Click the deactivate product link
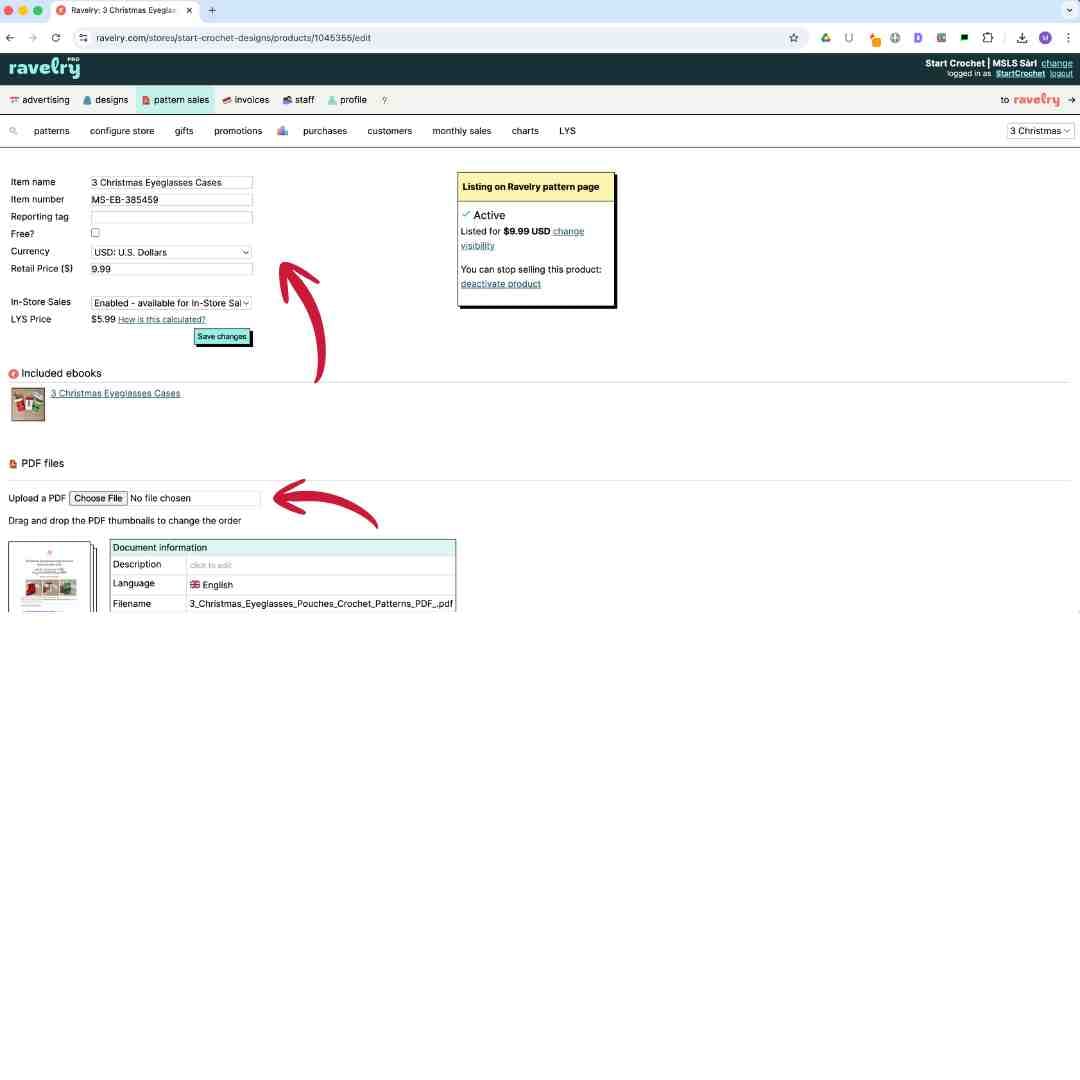Screen dimensions: 1080x1080 click(500, 283)
